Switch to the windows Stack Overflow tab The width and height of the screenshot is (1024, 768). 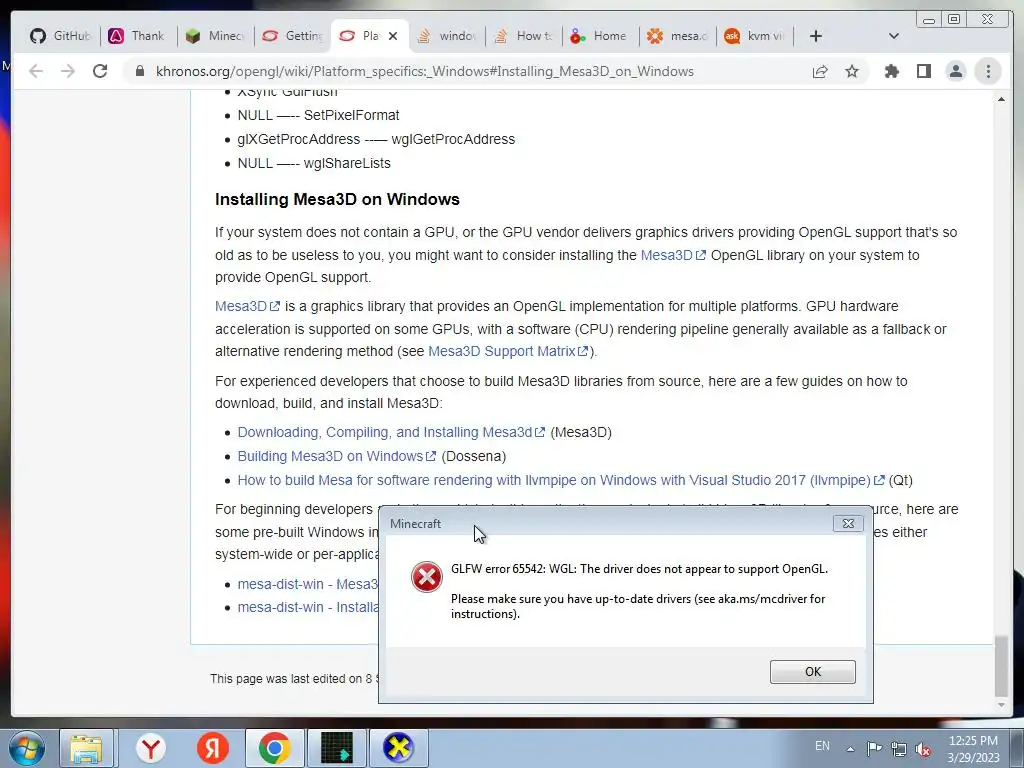(447, 36)
